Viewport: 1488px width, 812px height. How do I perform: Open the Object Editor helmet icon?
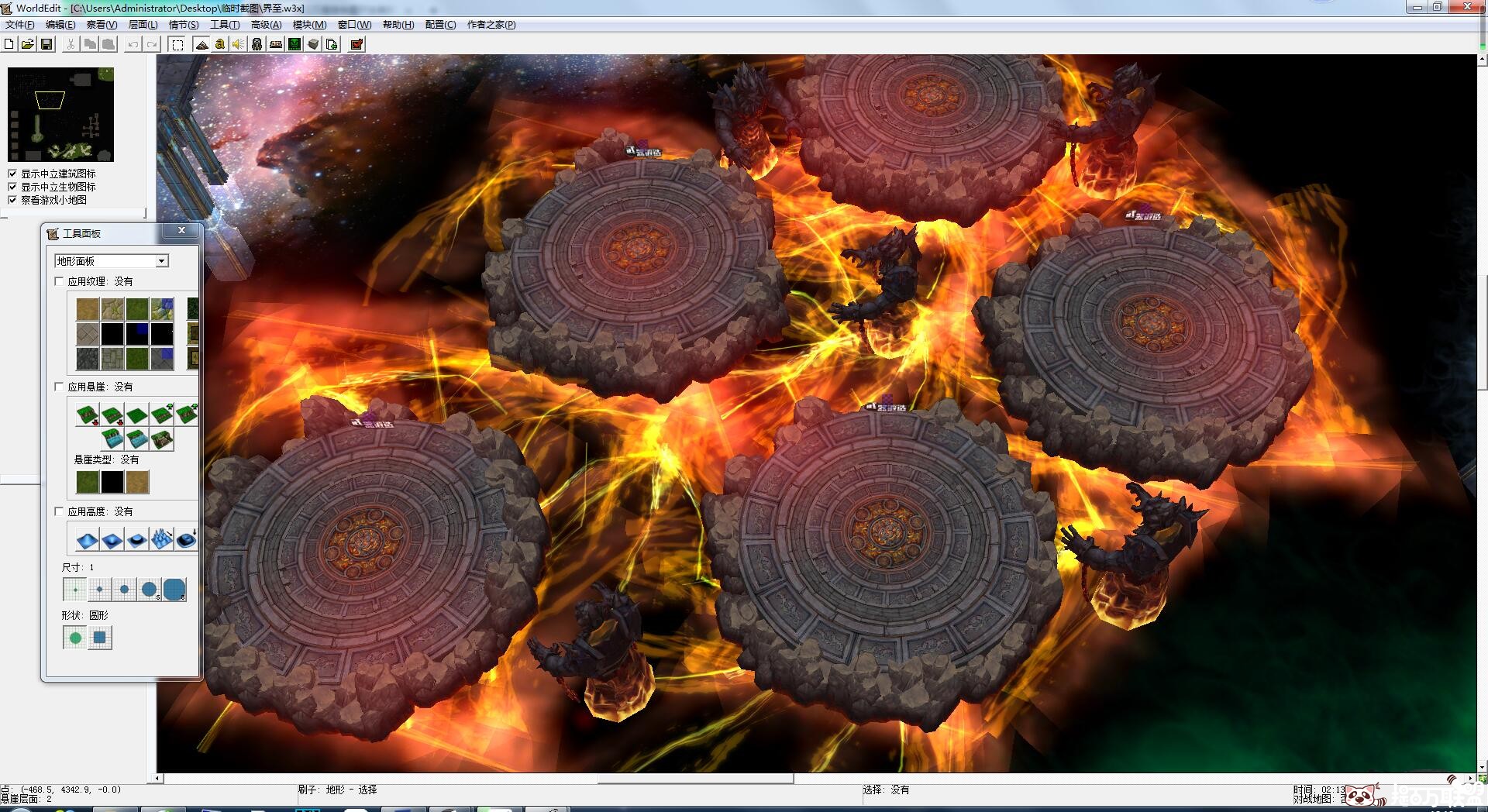tap(257, 44)
